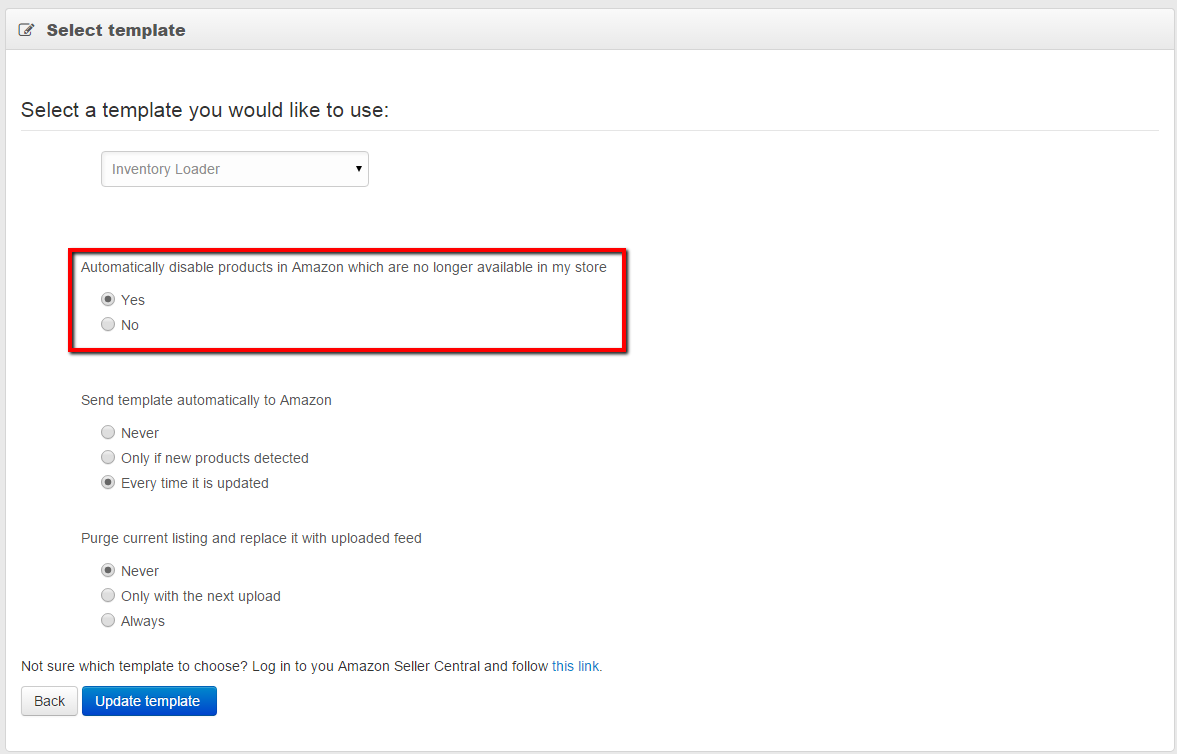Image resolution: width=1177 pixels, height=754 pixels.
Task: Click the Update template button
Action: pos(149,701)
